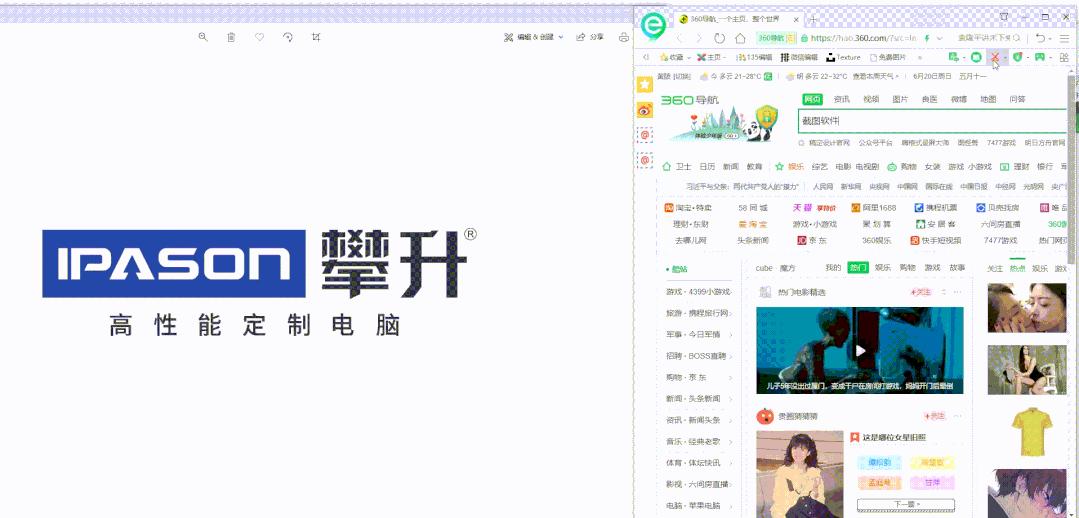Select the 热门 feed tab
Image resolution: width=1079 pixels, height=518 pixels.
point(857,268)
